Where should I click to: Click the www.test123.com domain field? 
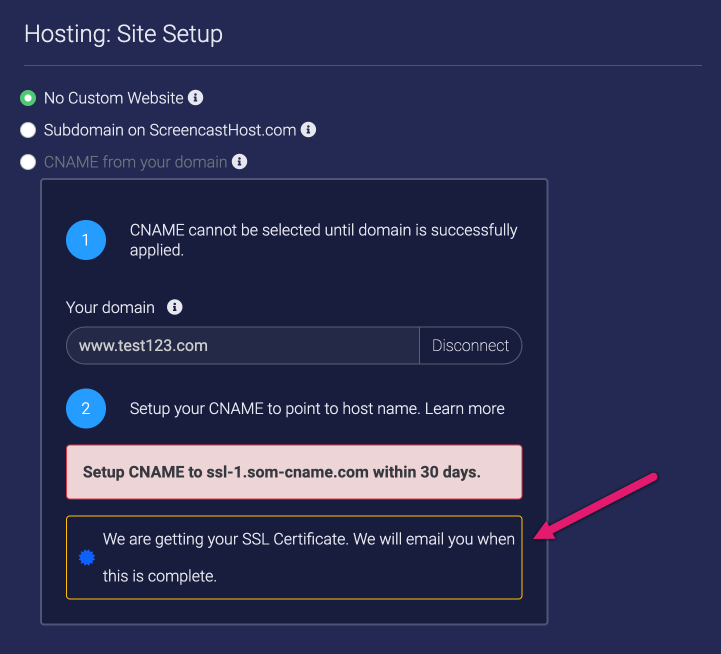pyautogui.click(x=243, y=345)
